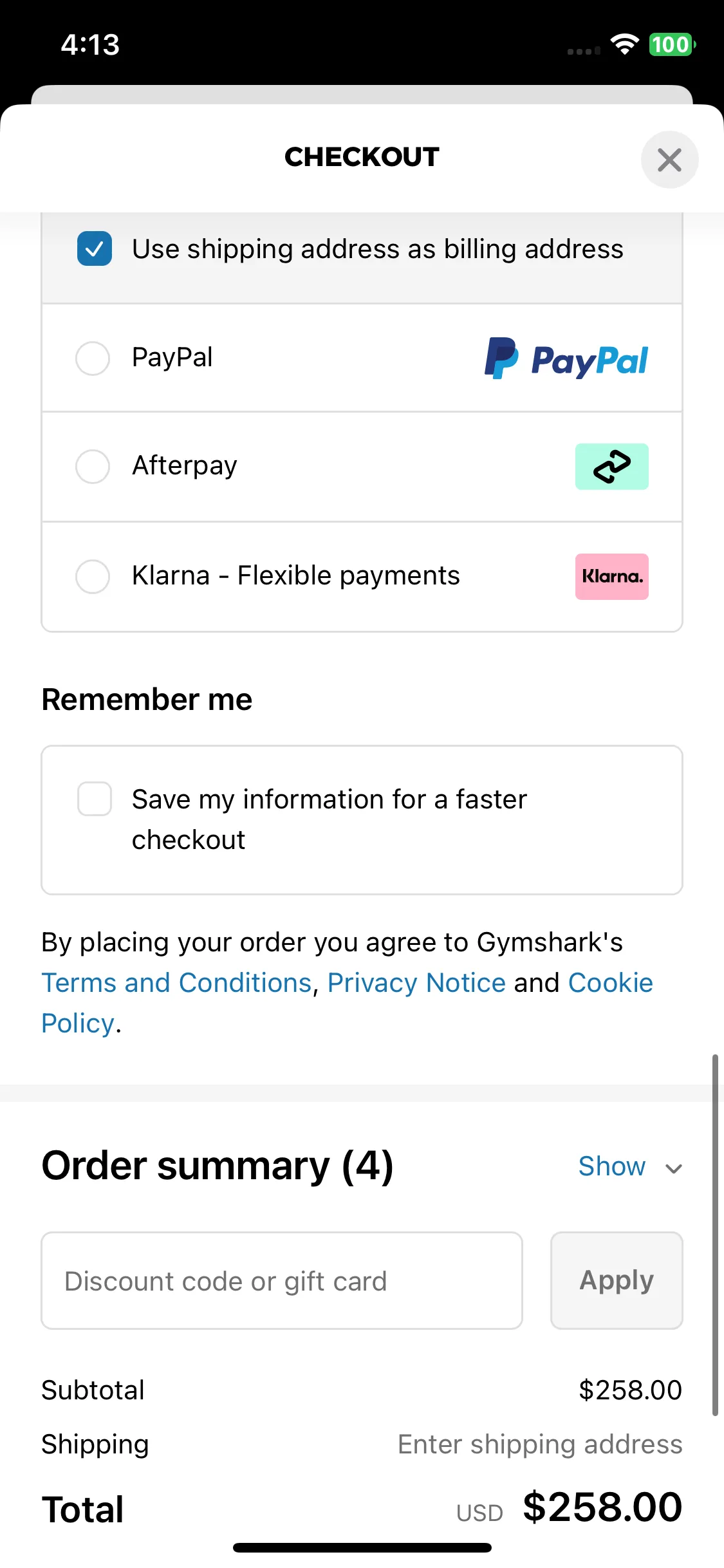
Task: Close the checkout sheet with X icon
Action: pos(669,160)
